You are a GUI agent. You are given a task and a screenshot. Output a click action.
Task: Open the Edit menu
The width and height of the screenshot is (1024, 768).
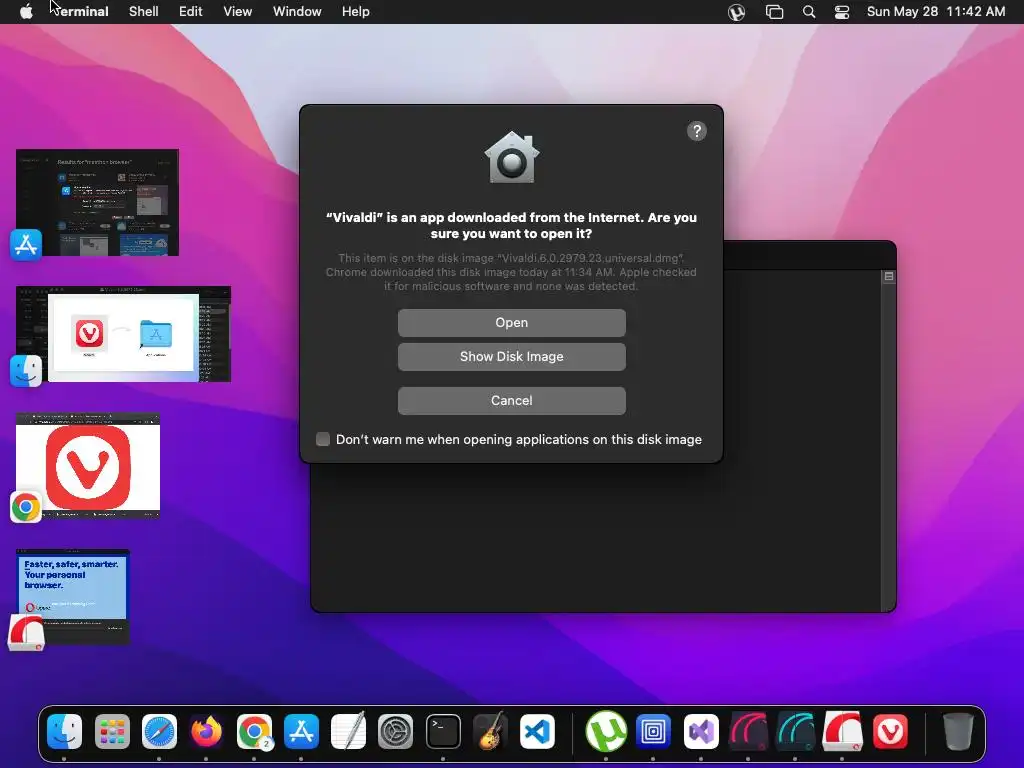pos(191,12)
